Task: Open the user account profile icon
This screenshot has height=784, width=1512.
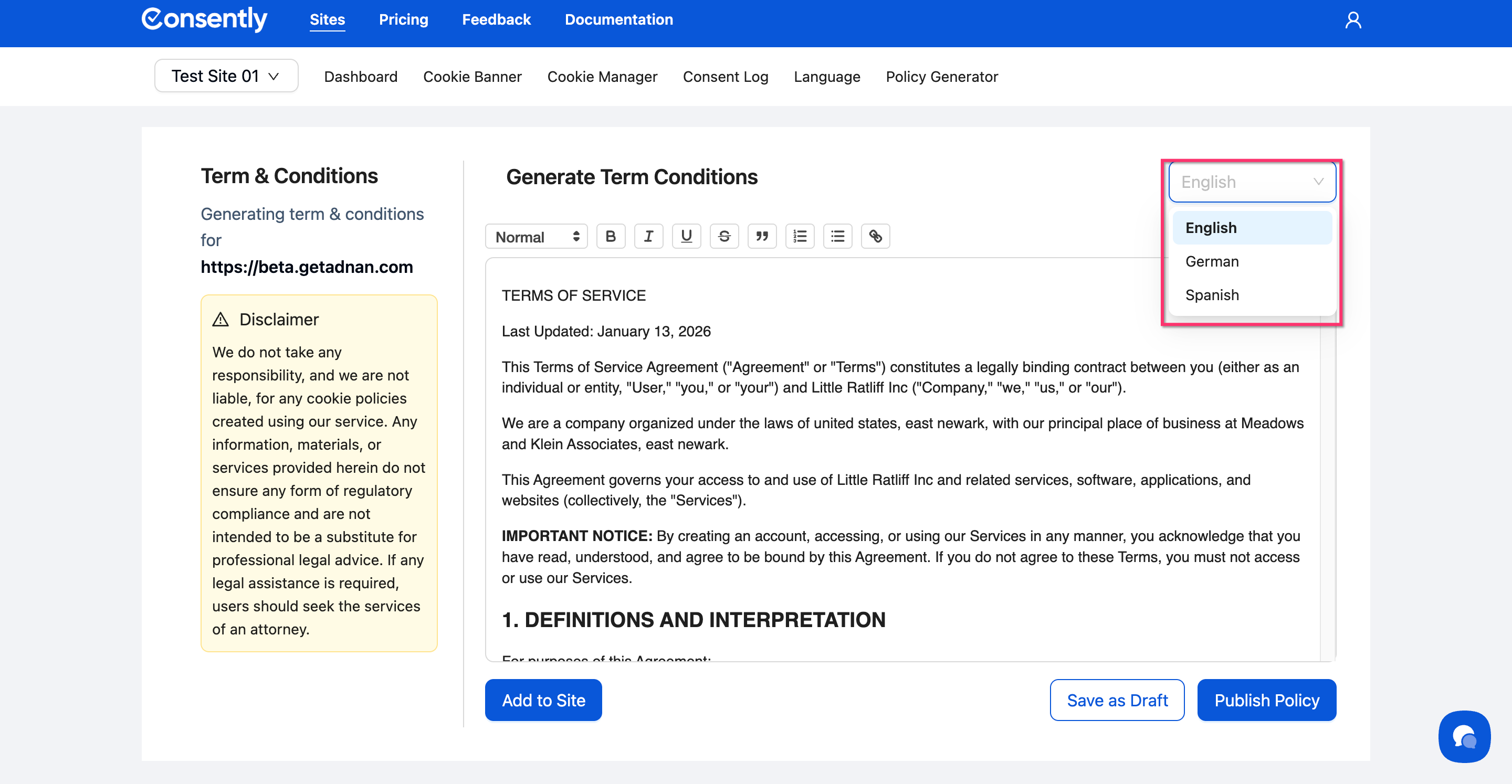Action: (x=1353, y=20)
